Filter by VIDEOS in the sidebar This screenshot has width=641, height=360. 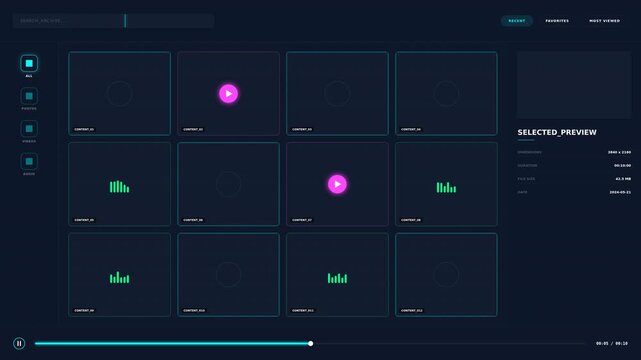click(x=29, y=129)
